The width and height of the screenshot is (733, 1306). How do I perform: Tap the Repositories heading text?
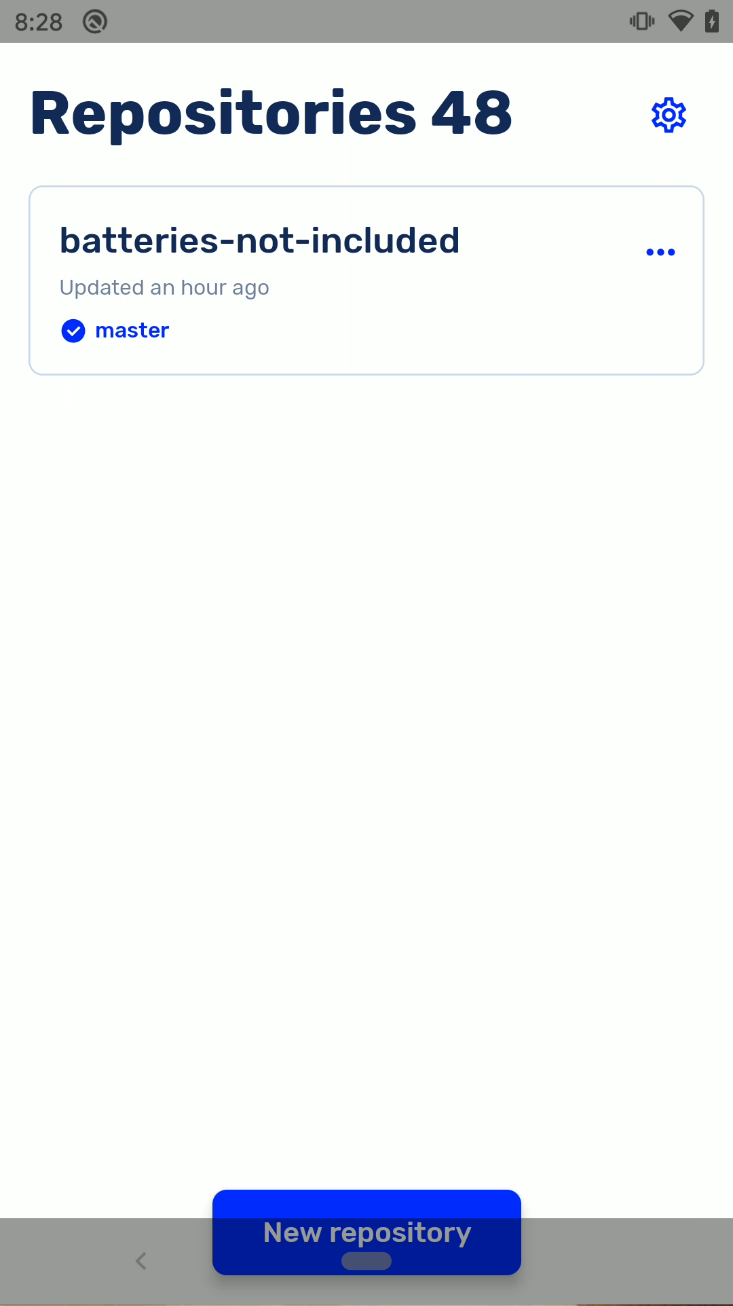223,115
